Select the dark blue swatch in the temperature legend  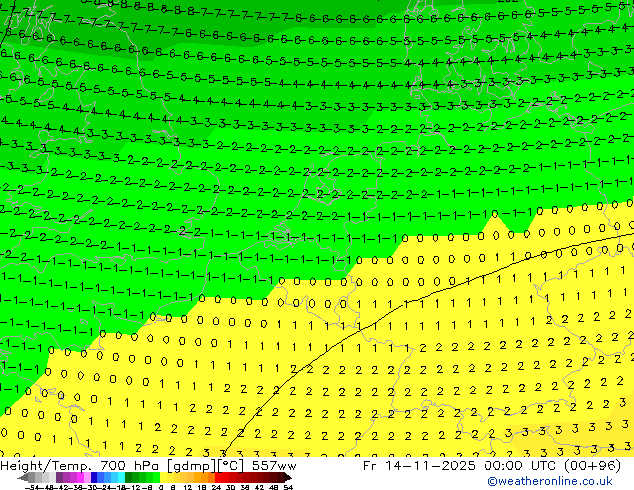(94, 477)
